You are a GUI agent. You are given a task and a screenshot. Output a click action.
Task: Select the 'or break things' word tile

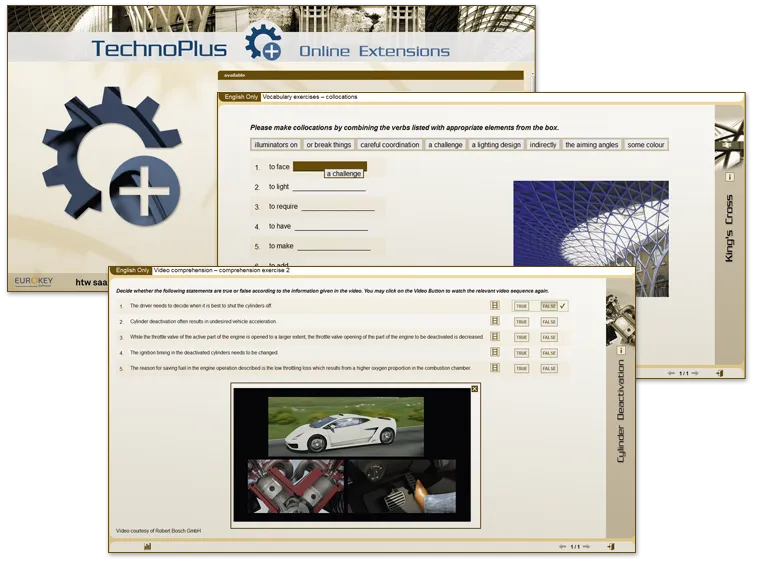[329, 145]
